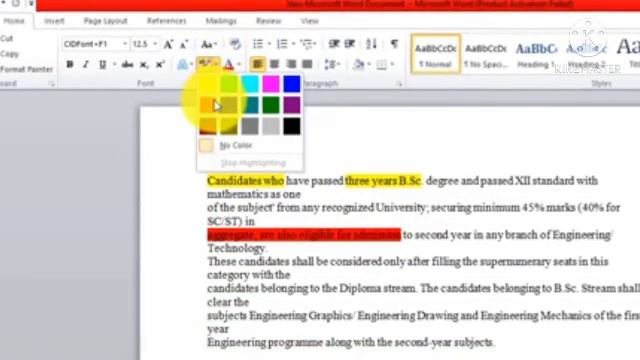Decrease the paragraph indent

point(334,44)
